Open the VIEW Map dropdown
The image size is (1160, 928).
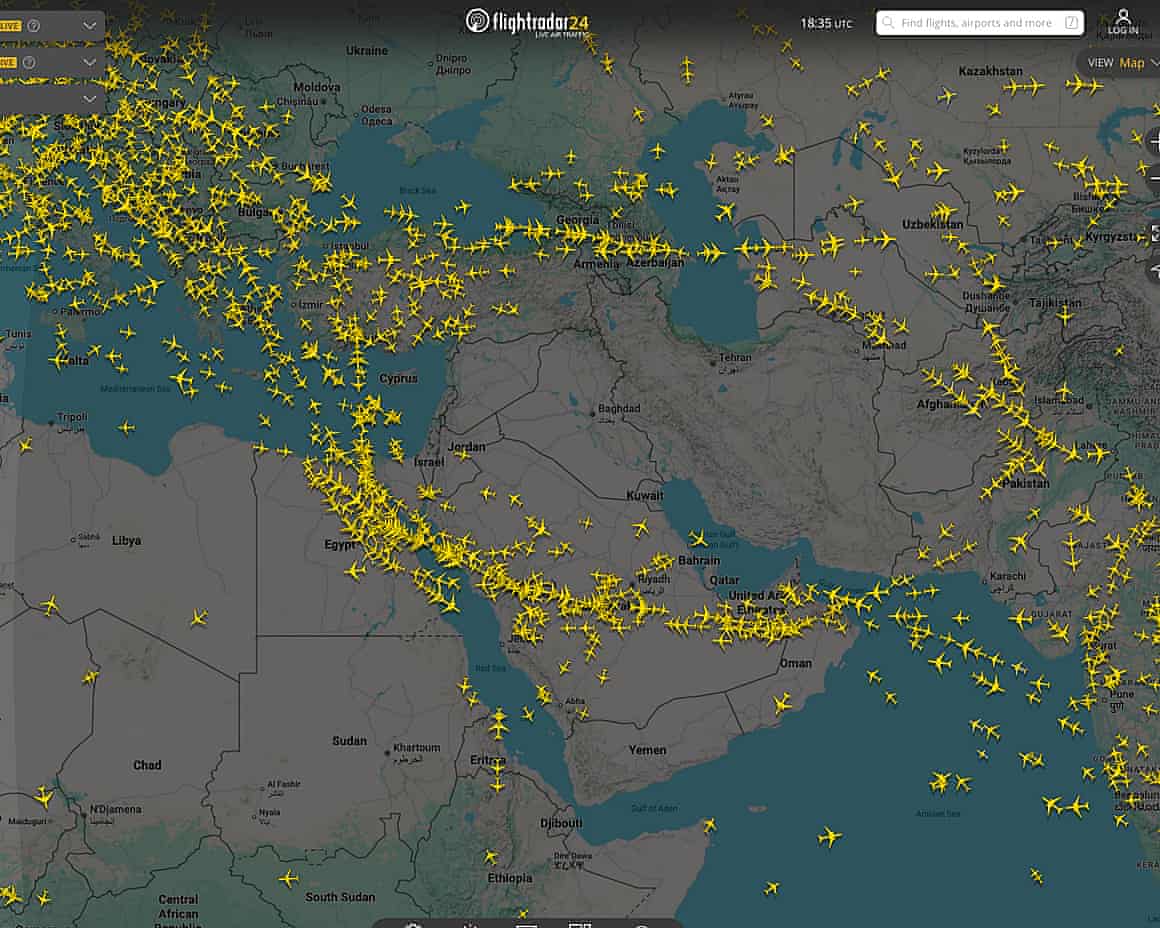(x=1121, y=63)
